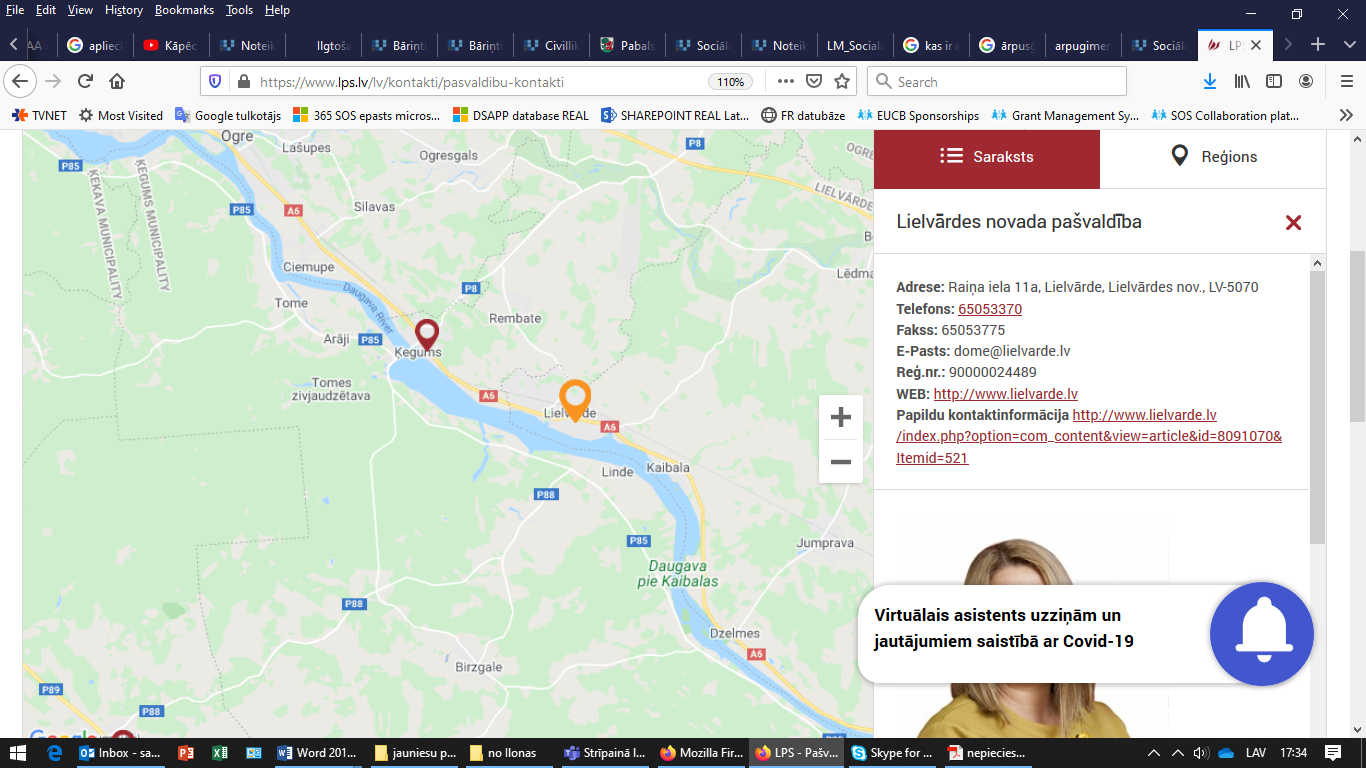Open volume control in system tray
Screen dimensions: 1366x768
pos(1201,753)
